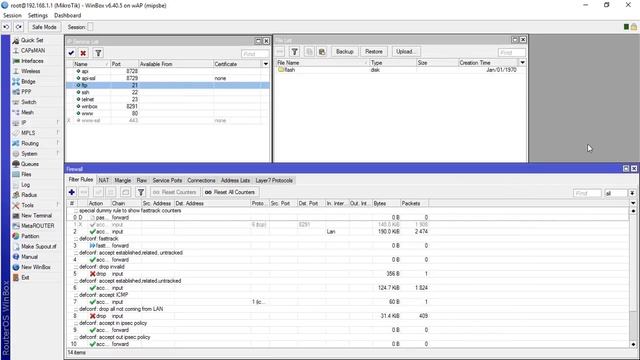640x360 pixels.
Task: Open Partition from sidebar
Action: 30,236
